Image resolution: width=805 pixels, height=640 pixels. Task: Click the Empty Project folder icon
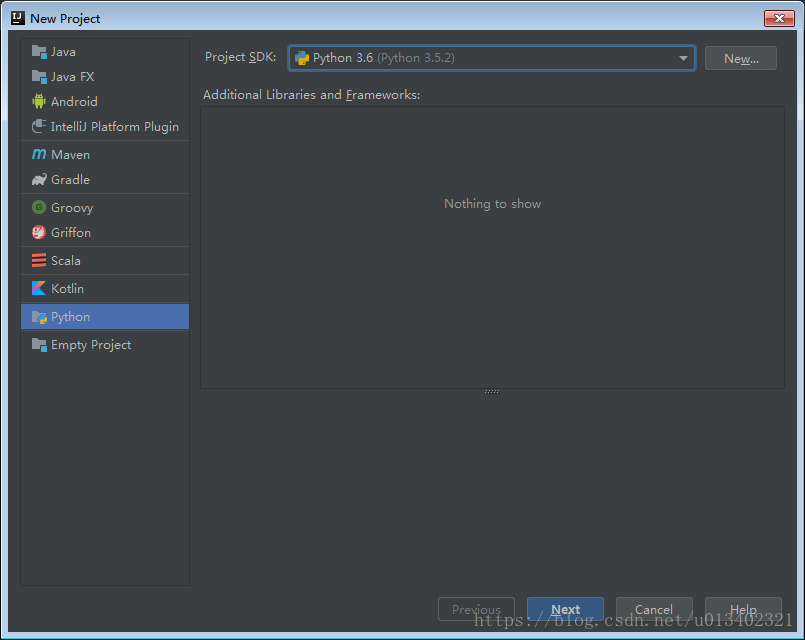(39, 345)
